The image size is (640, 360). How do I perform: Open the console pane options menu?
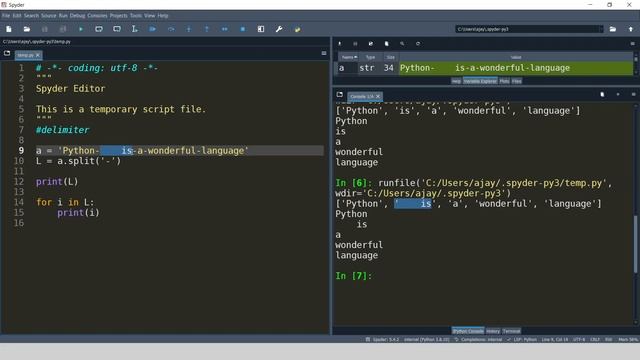633,95
